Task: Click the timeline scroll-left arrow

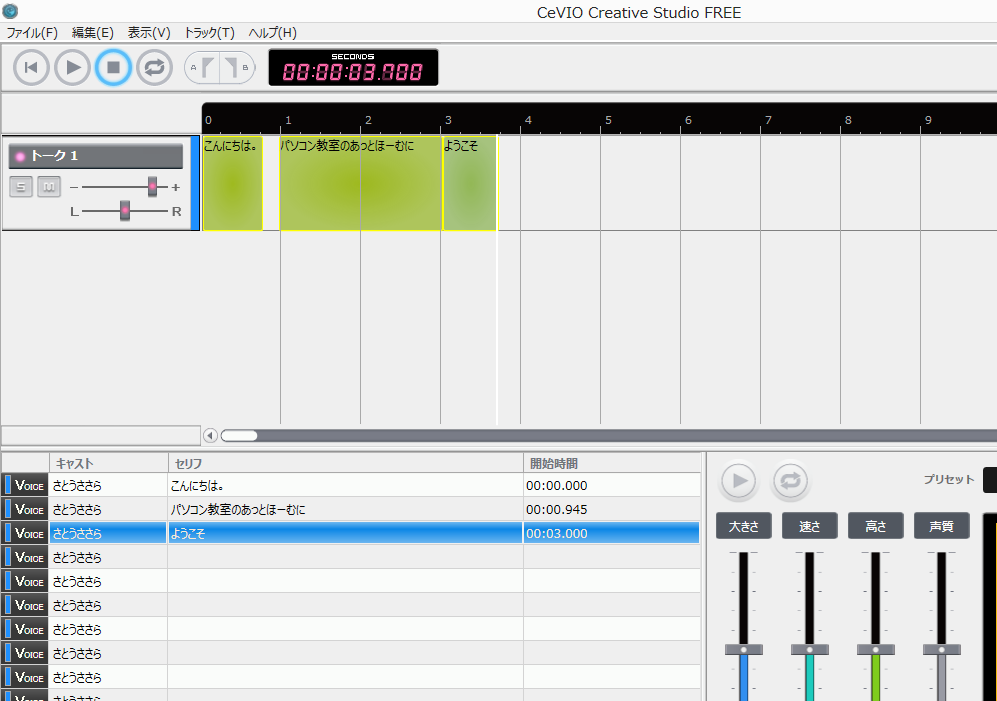Action: [210, 436]
